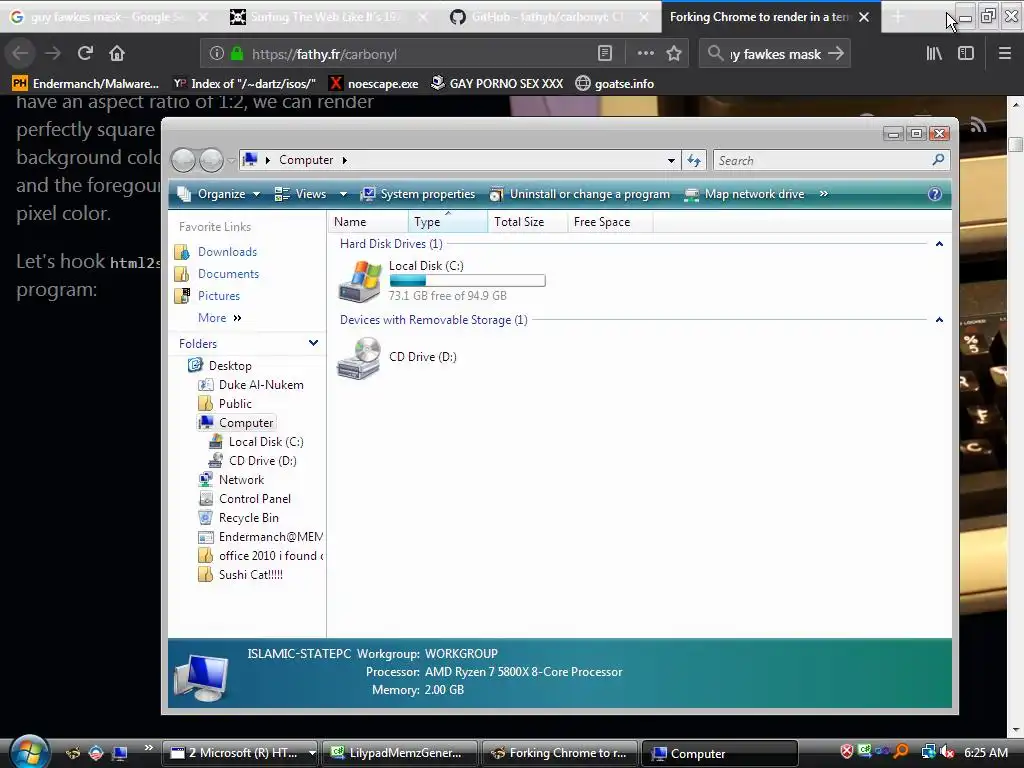The image size is (1024, 768).
Task: Open page actions three-dot menu
Action: point(645,54)
